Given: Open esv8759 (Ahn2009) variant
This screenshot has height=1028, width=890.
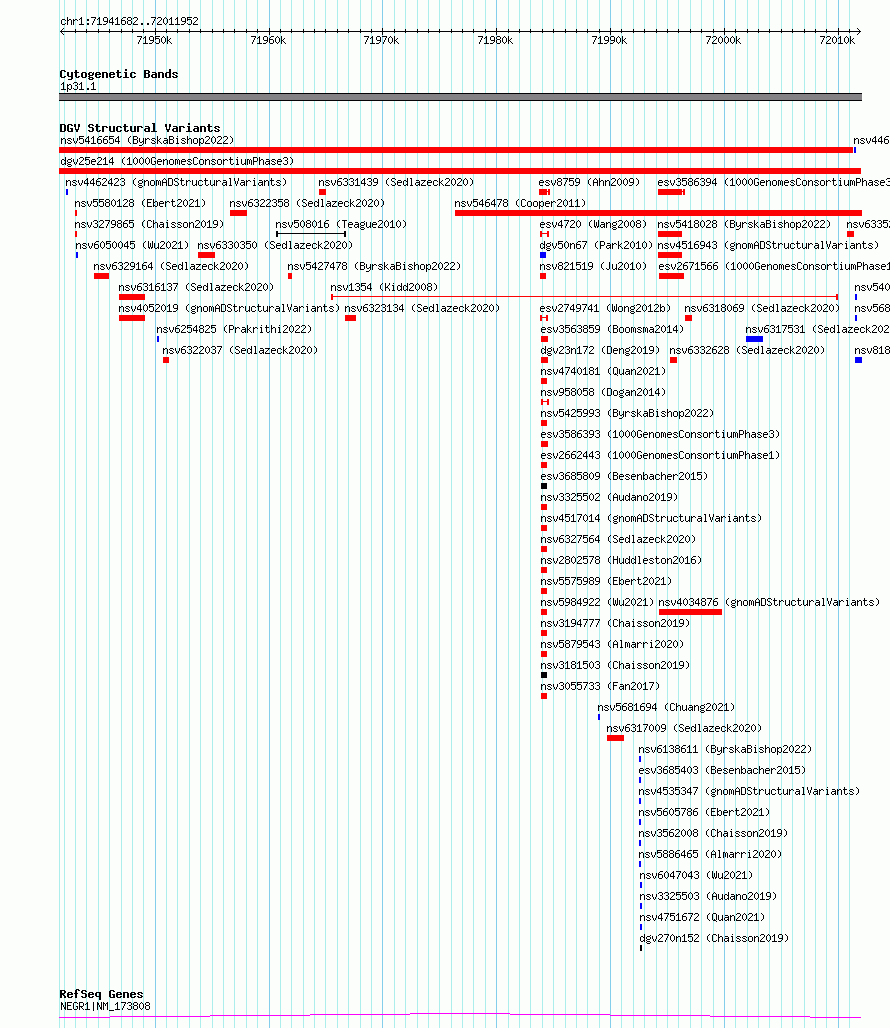Looking at the screenshot, I should (x=589, y=182).
